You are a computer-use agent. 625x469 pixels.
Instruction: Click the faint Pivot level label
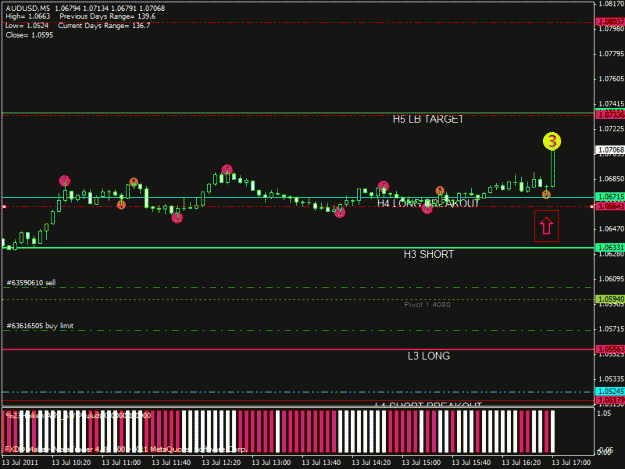click(x=427, y=304)
